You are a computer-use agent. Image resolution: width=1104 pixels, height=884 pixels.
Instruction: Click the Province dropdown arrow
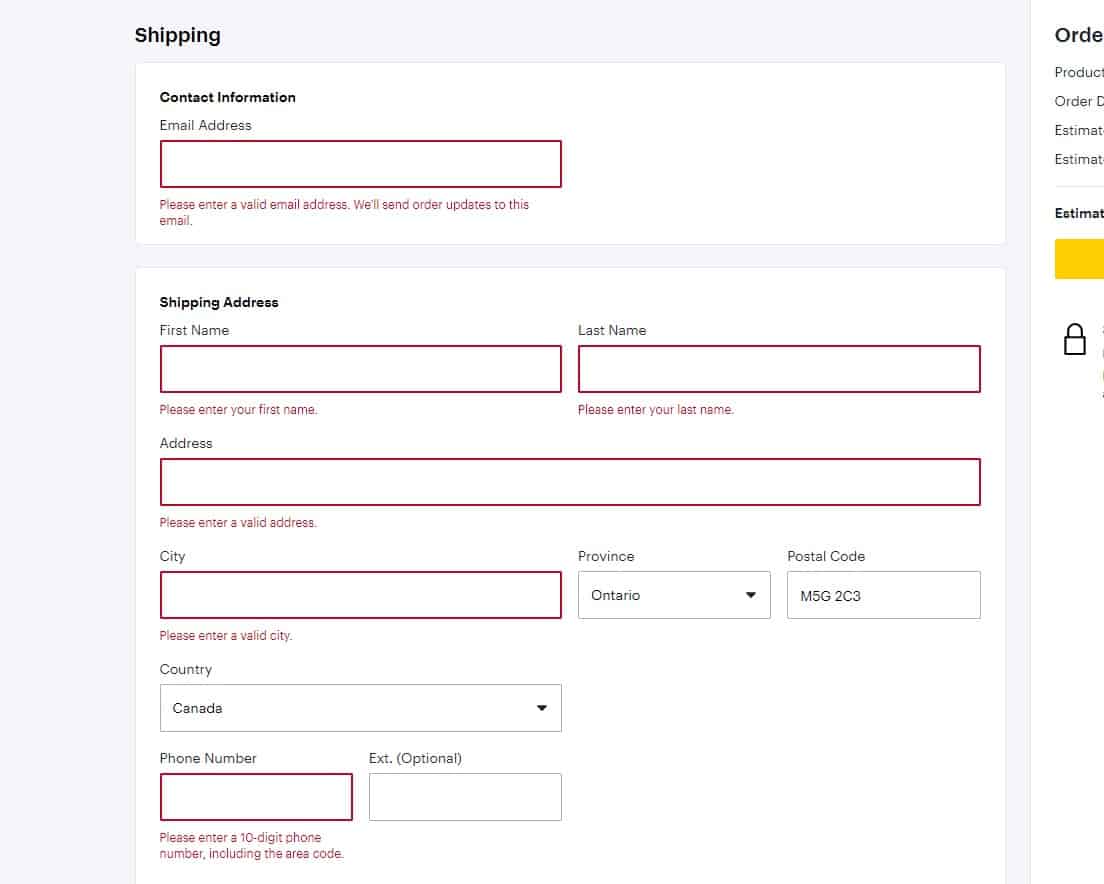click(x=750, y=595)
